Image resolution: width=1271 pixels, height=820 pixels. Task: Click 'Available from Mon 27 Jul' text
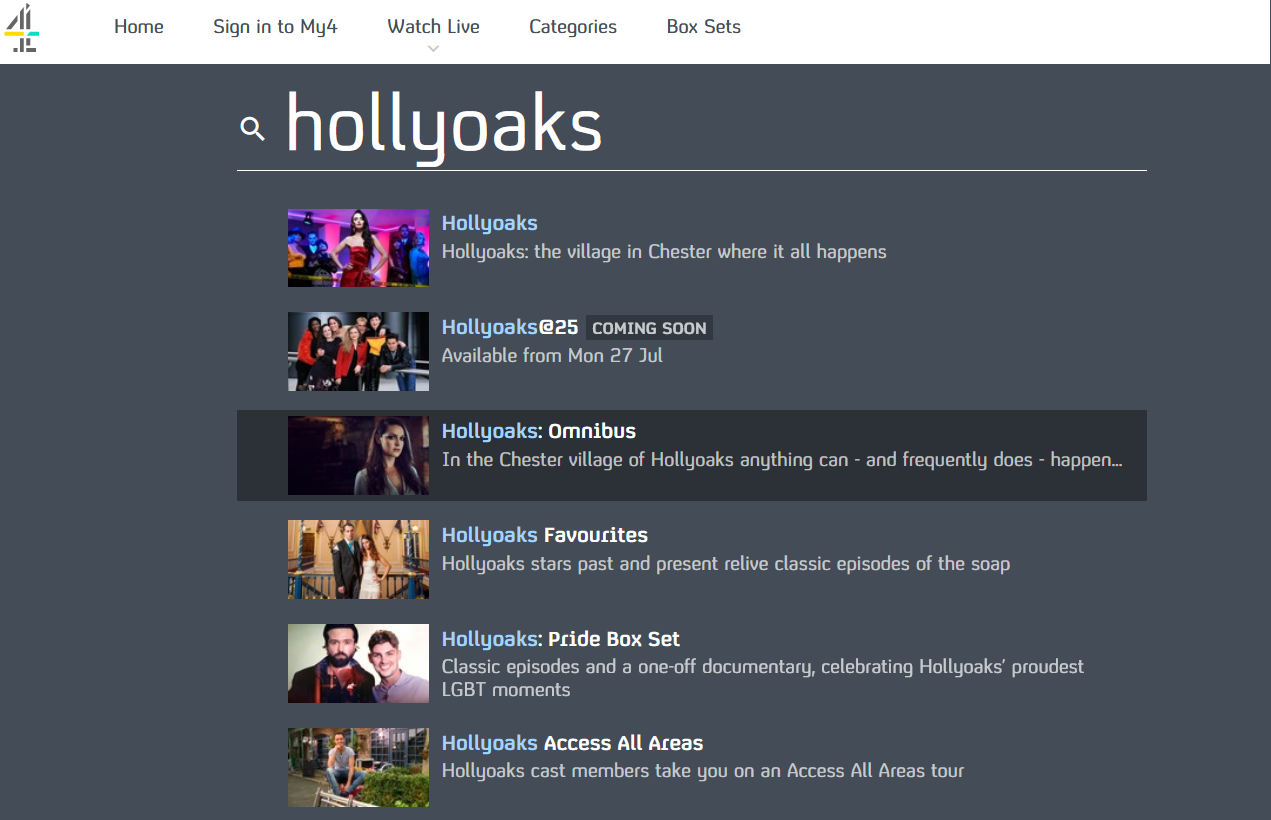coord(552,355)
